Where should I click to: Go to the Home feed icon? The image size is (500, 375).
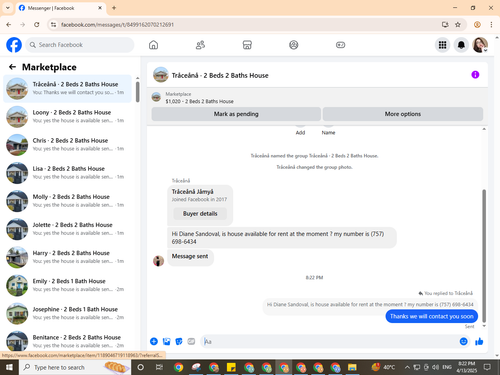pyautogui.click(x=153, y=45)
